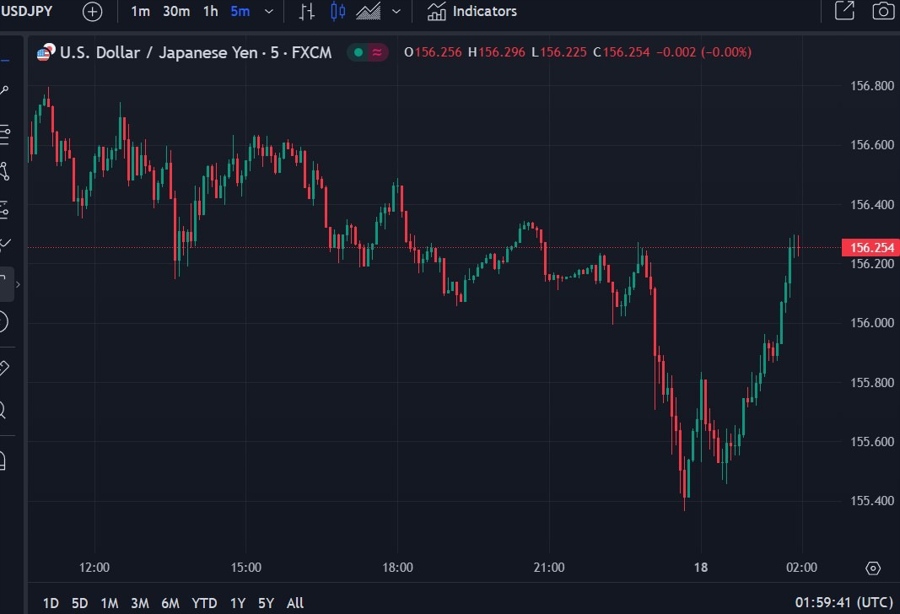Open the Indicators button

[472, 12]
